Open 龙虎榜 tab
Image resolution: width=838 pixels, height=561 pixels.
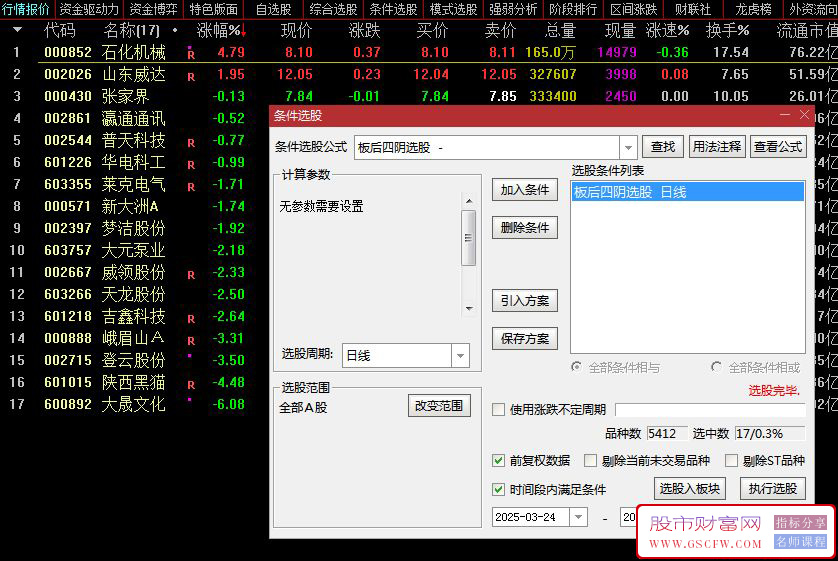coord(753,9)
